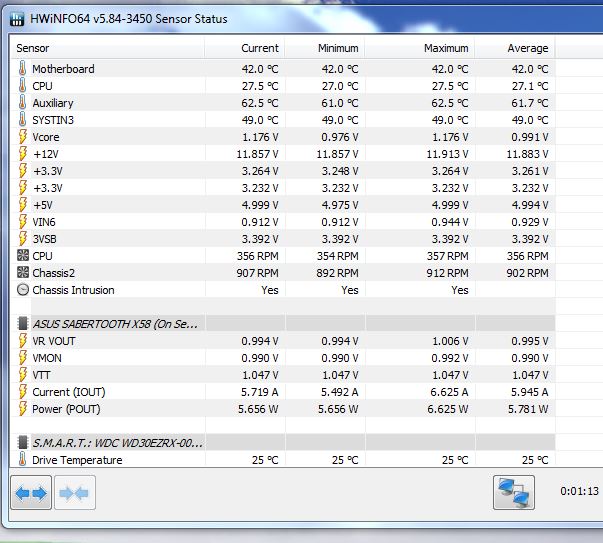Click the SYSTIN3 thermometer icon
The width and height of the screenshot is (603, 543).
22,120
